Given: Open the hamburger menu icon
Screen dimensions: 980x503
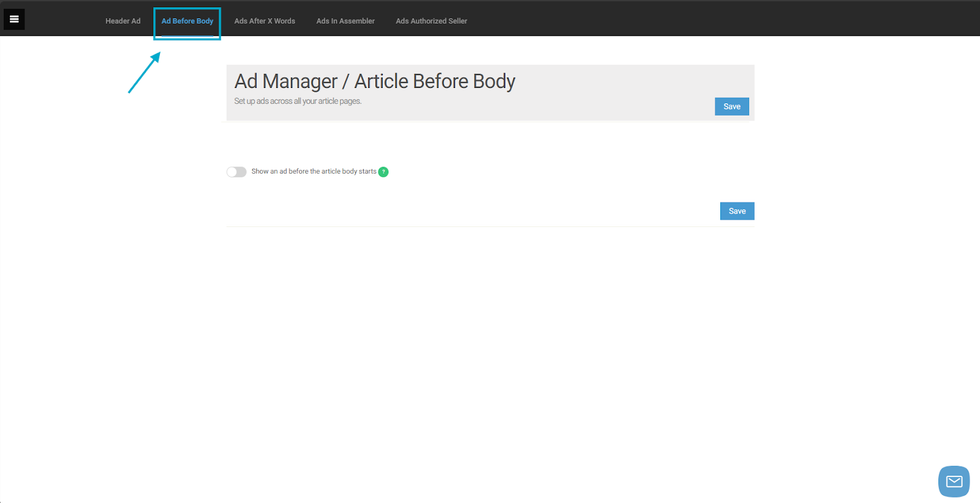Looking at the screenshot, I should 14,19.
